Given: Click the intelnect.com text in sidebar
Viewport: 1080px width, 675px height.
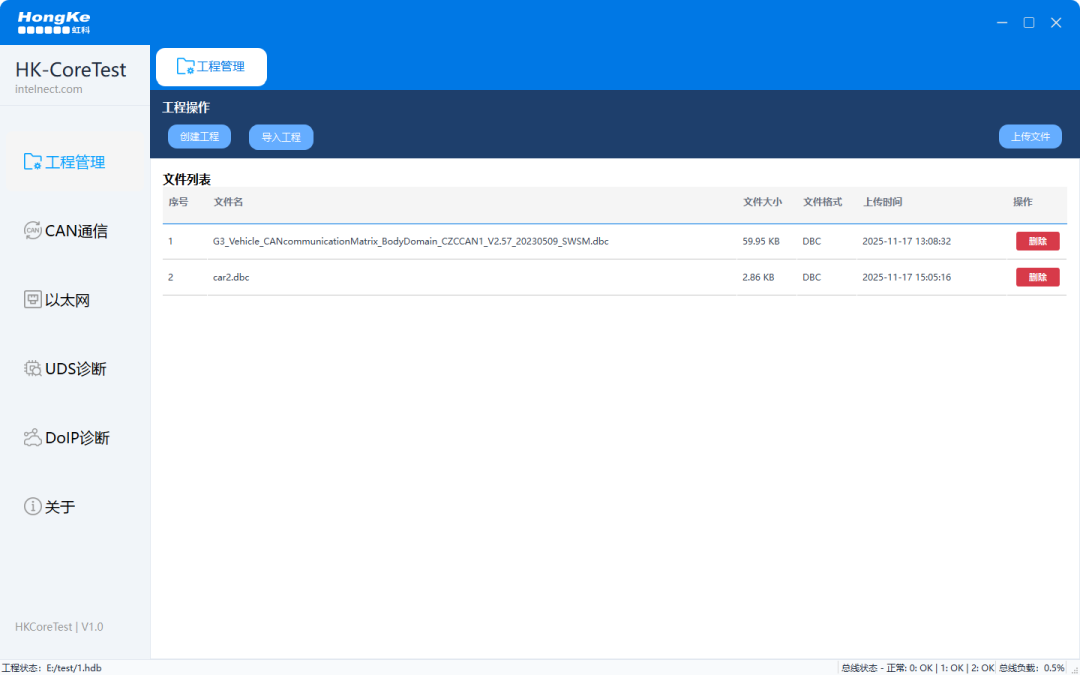Looking at the screenshot, I should tap(49, 89).
